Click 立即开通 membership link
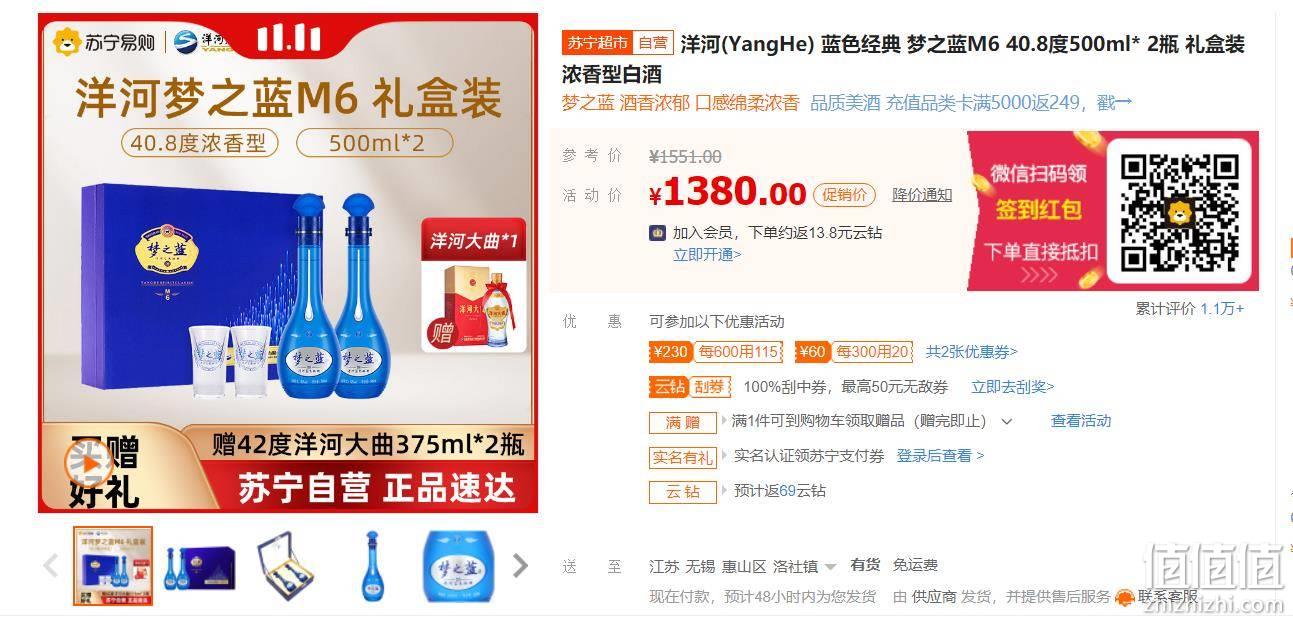Viewport: 1293px width, 622px height. coord(707,254)
